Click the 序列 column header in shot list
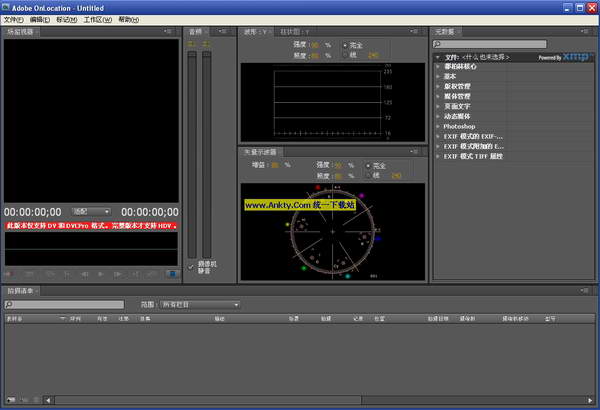Image resolution: width=600 pixels, height=410 pixels. (x=75, y=319)
